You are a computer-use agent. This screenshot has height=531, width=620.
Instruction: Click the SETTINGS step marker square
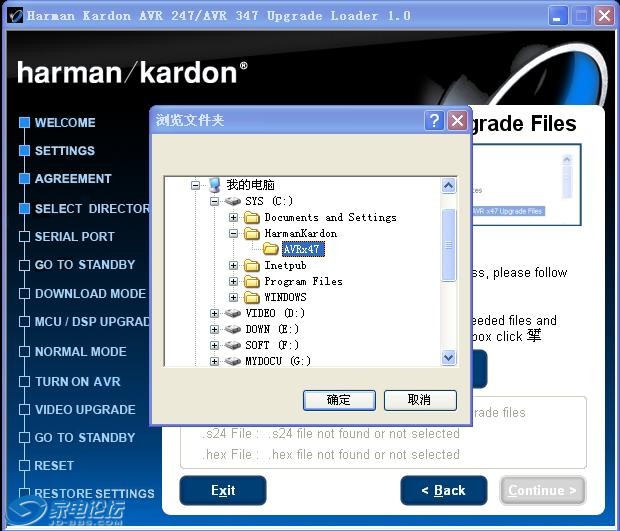(x=25, y=151)
